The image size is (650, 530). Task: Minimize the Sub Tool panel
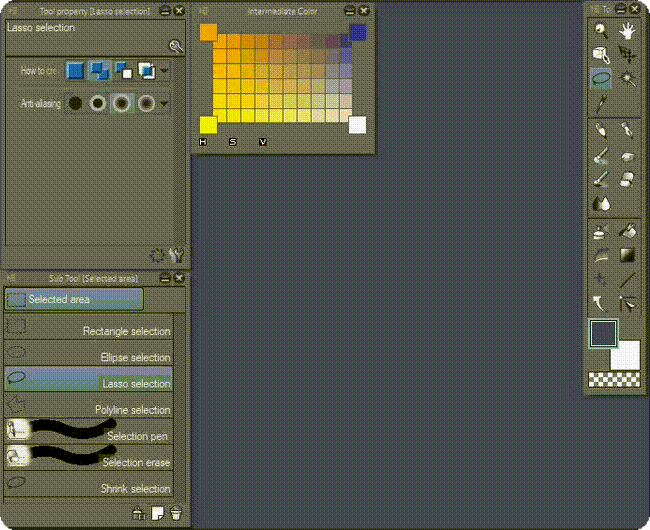(x=165, y=278)
